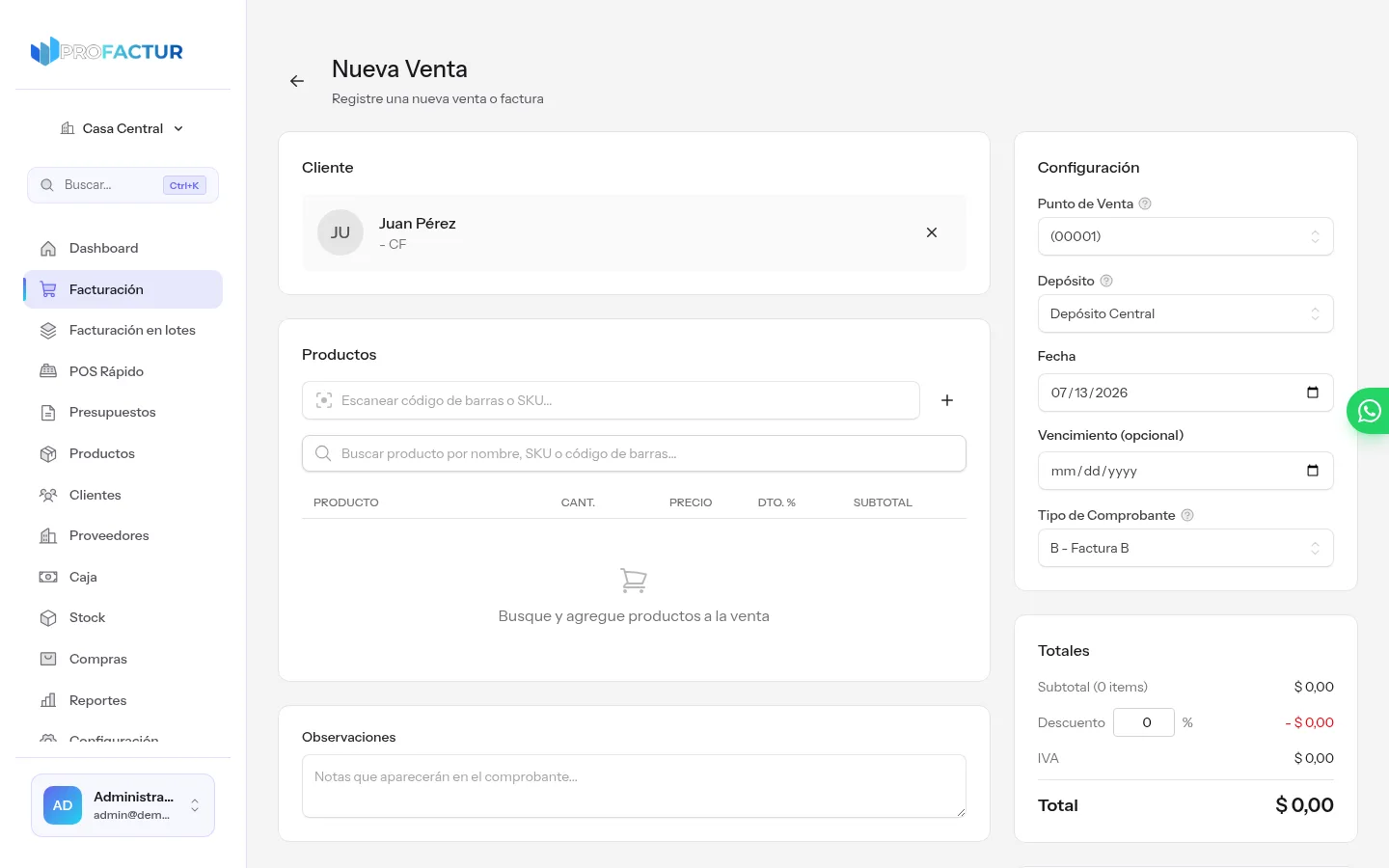Screen dimensions: 1389x868
Task: Click help icon beside Tipo de Comprobante
Action: pyautogui.click(x=1187, y=515)
